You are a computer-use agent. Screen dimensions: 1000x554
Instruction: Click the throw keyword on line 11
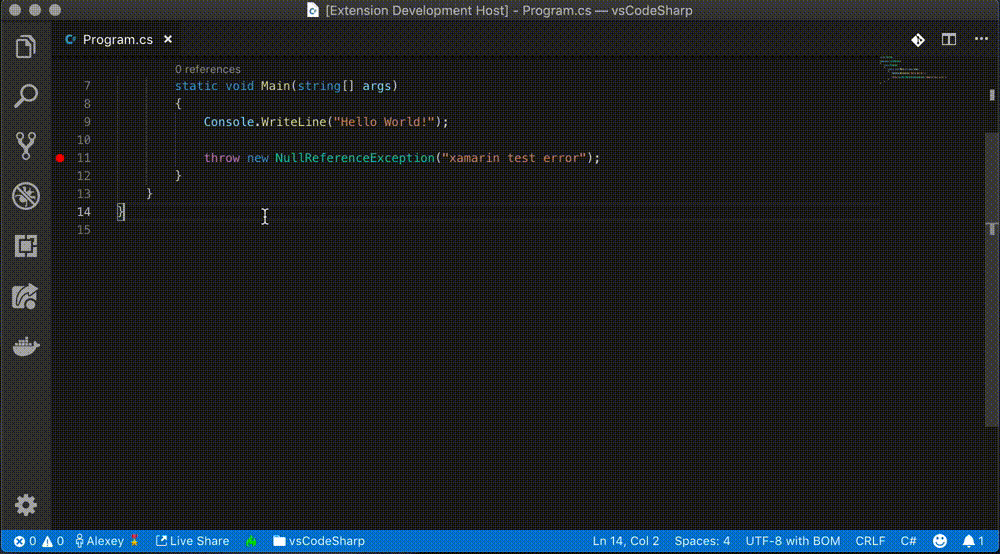click(222, 158)
